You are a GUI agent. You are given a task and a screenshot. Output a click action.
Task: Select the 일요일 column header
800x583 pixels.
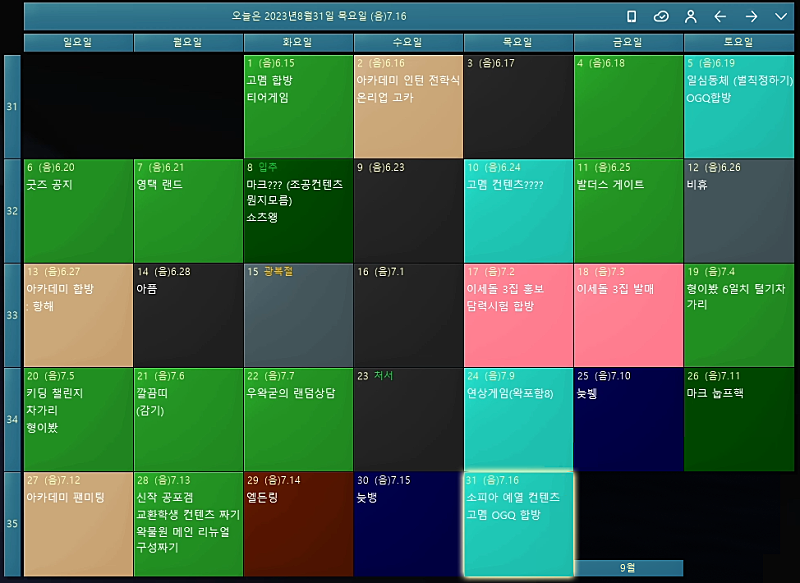[77, 42]
